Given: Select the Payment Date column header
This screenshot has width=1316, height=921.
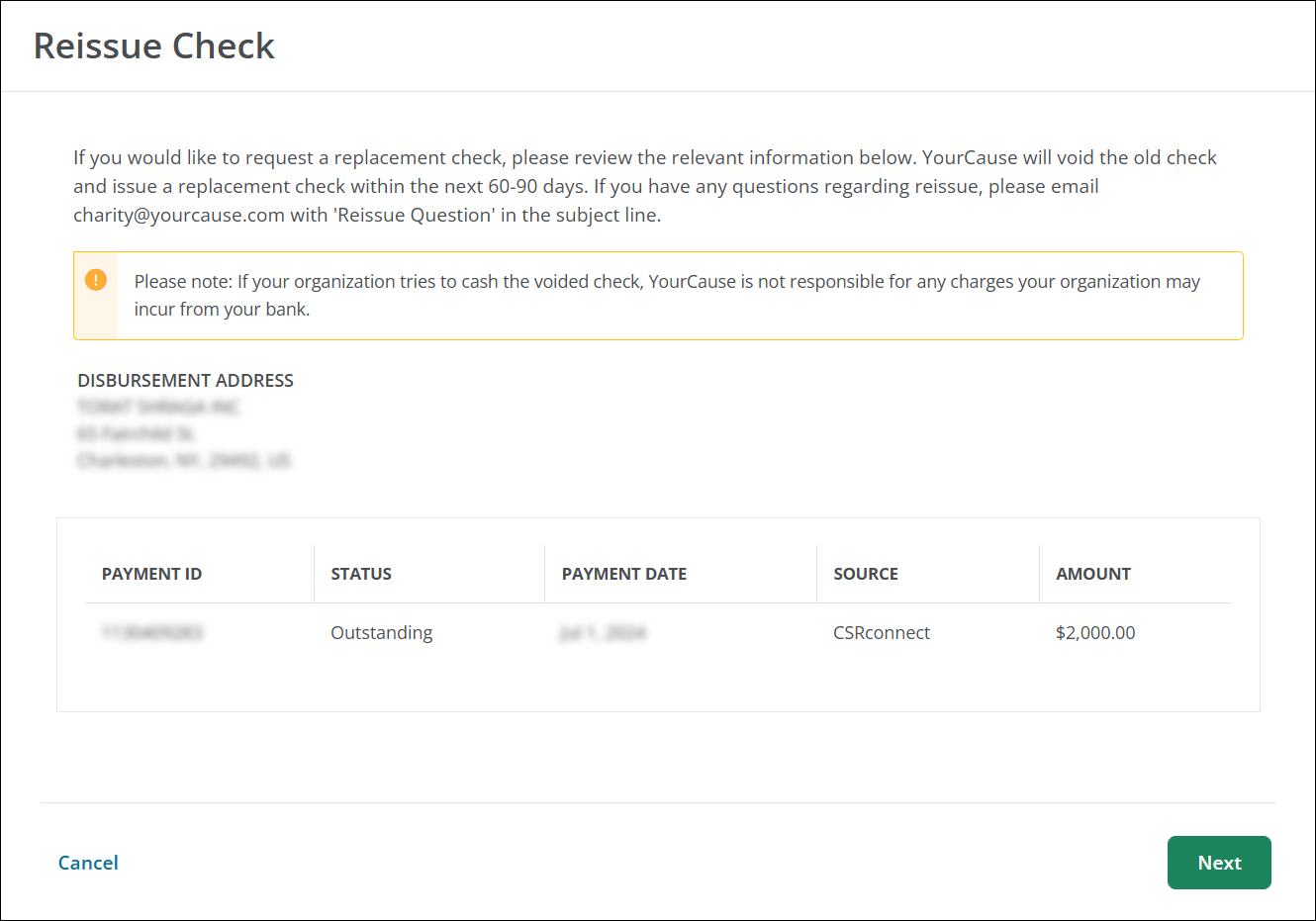Looking at the screenshot, I should click(x=623, y=574).
